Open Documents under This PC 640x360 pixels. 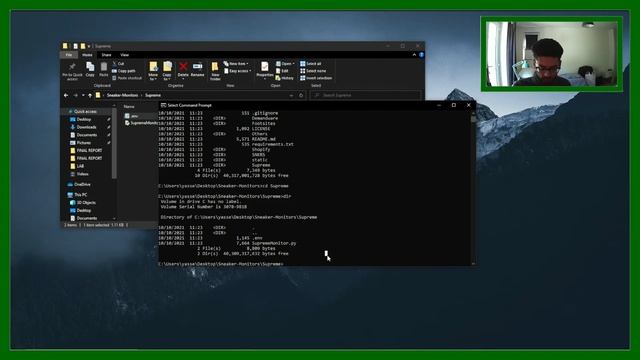[84, 218]
